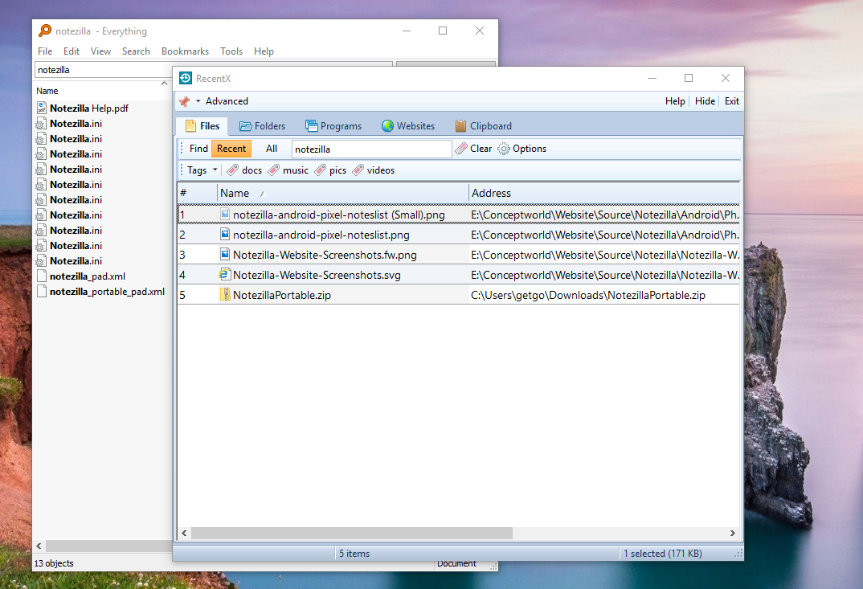Open Tools menu in Everything window
Image resolution: width=863 pixels, height=589 pixels.
[x=231, y=51]
